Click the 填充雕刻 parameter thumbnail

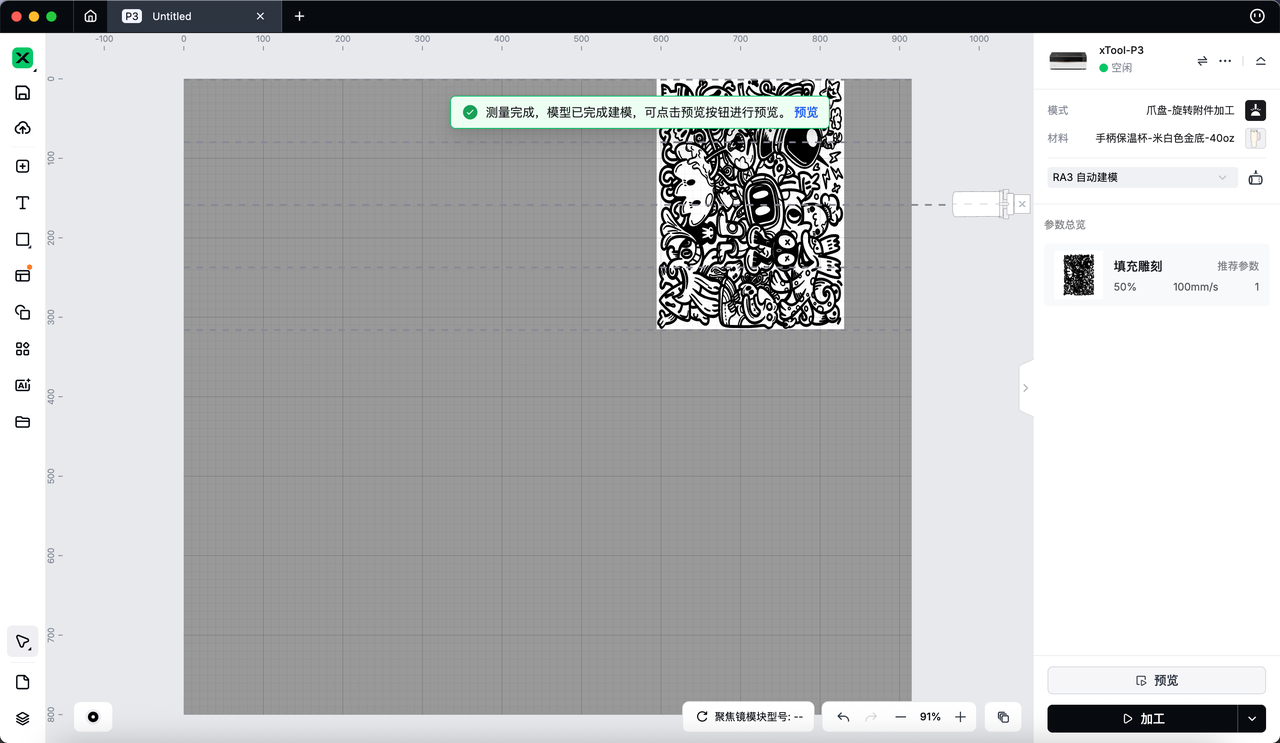click(1077, 275)
